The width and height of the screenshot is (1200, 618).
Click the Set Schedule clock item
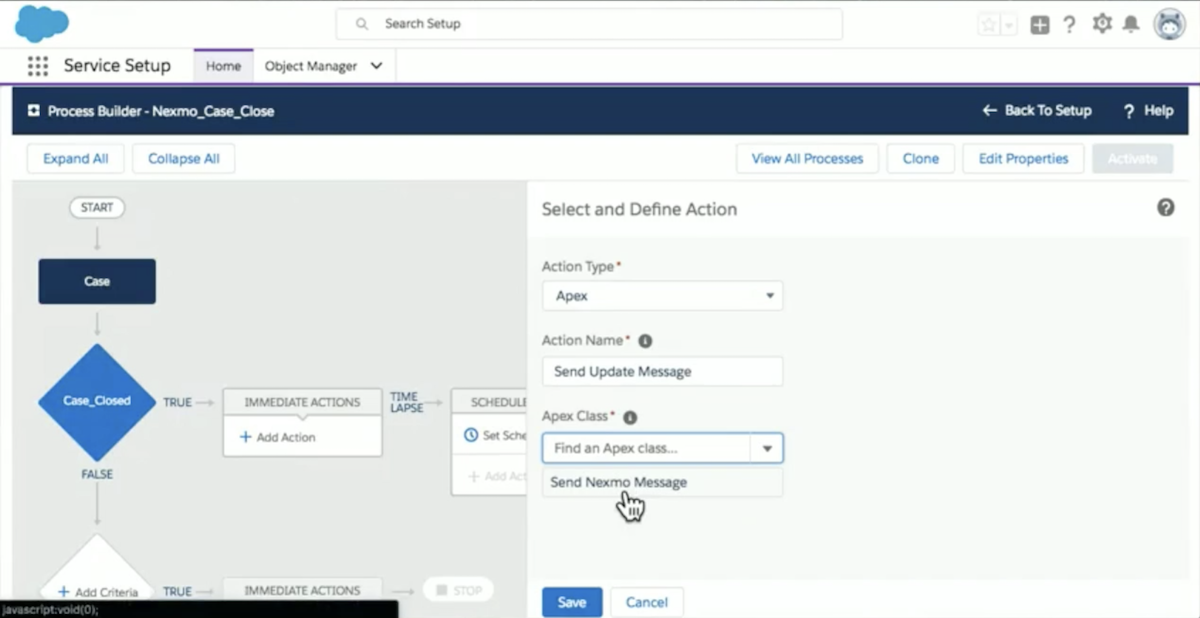point(496,435)
